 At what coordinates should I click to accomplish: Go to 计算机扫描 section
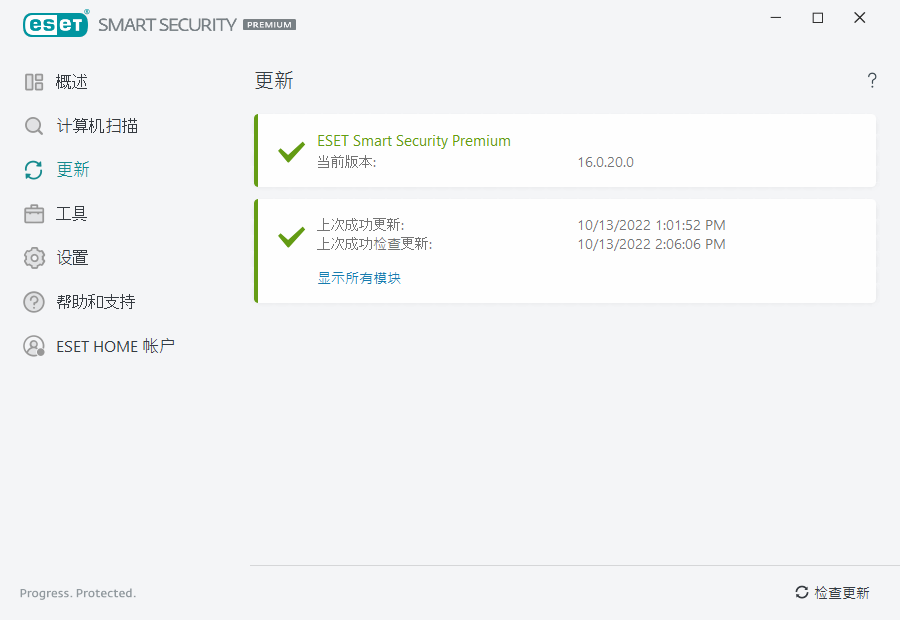[x=97, y=126]
